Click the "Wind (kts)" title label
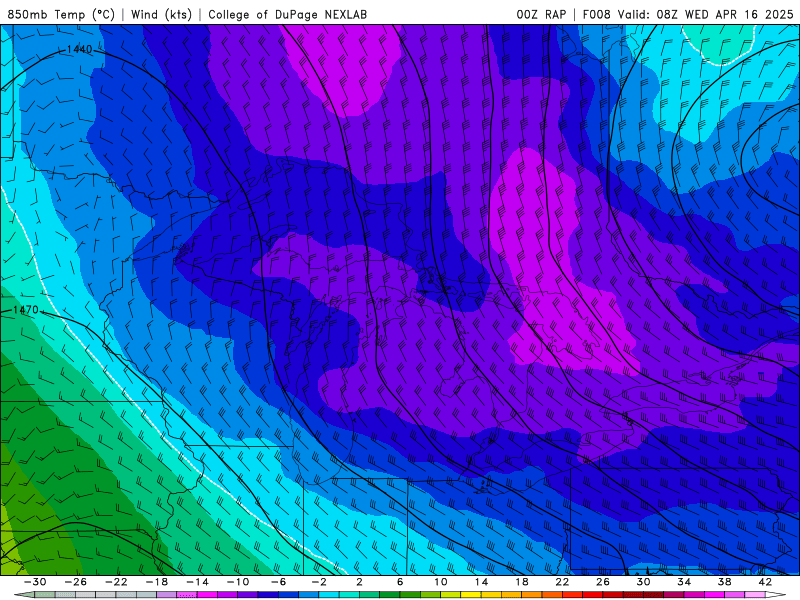The image size is (800, 600). coord(161,14)
